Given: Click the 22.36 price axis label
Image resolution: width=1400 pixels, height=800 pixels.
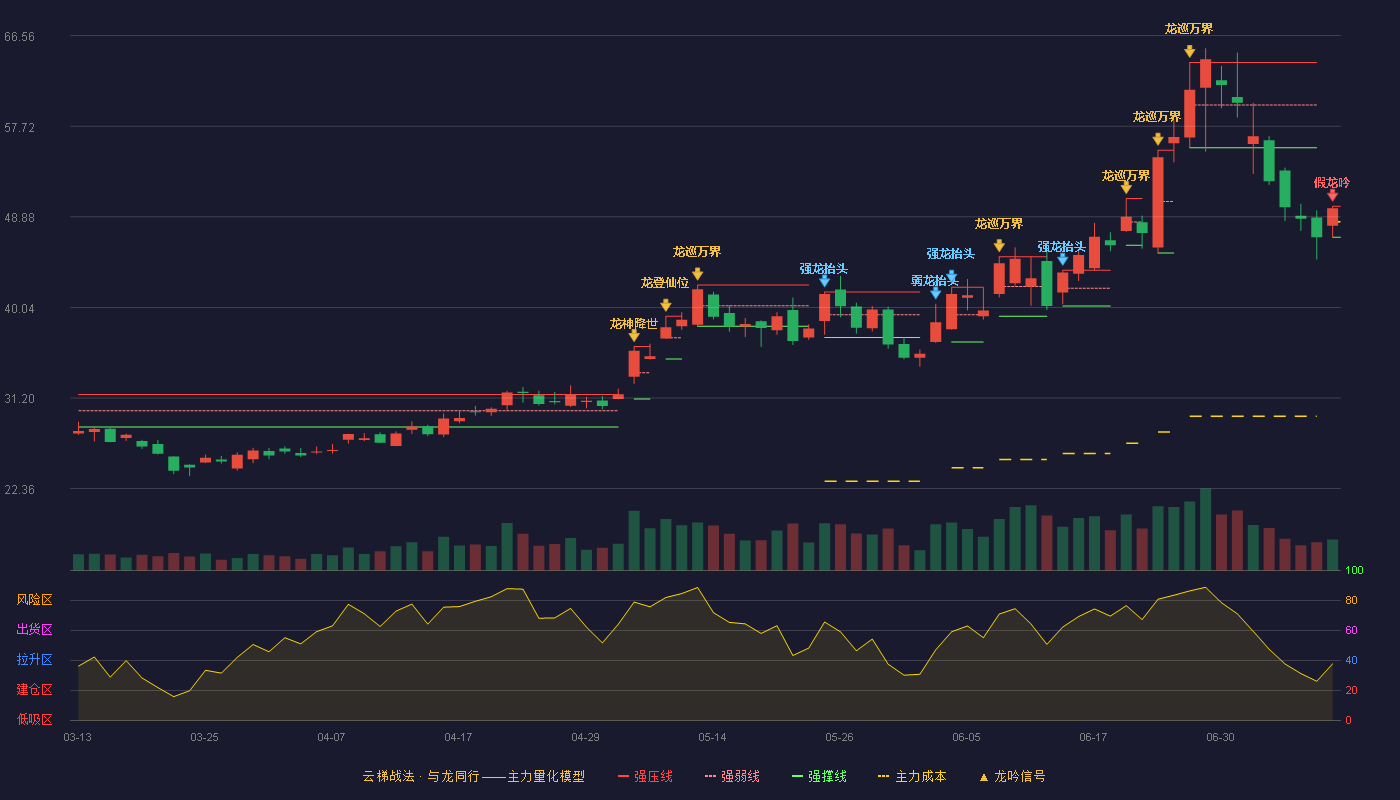Looking at the screenshot, I should (19, 489).
